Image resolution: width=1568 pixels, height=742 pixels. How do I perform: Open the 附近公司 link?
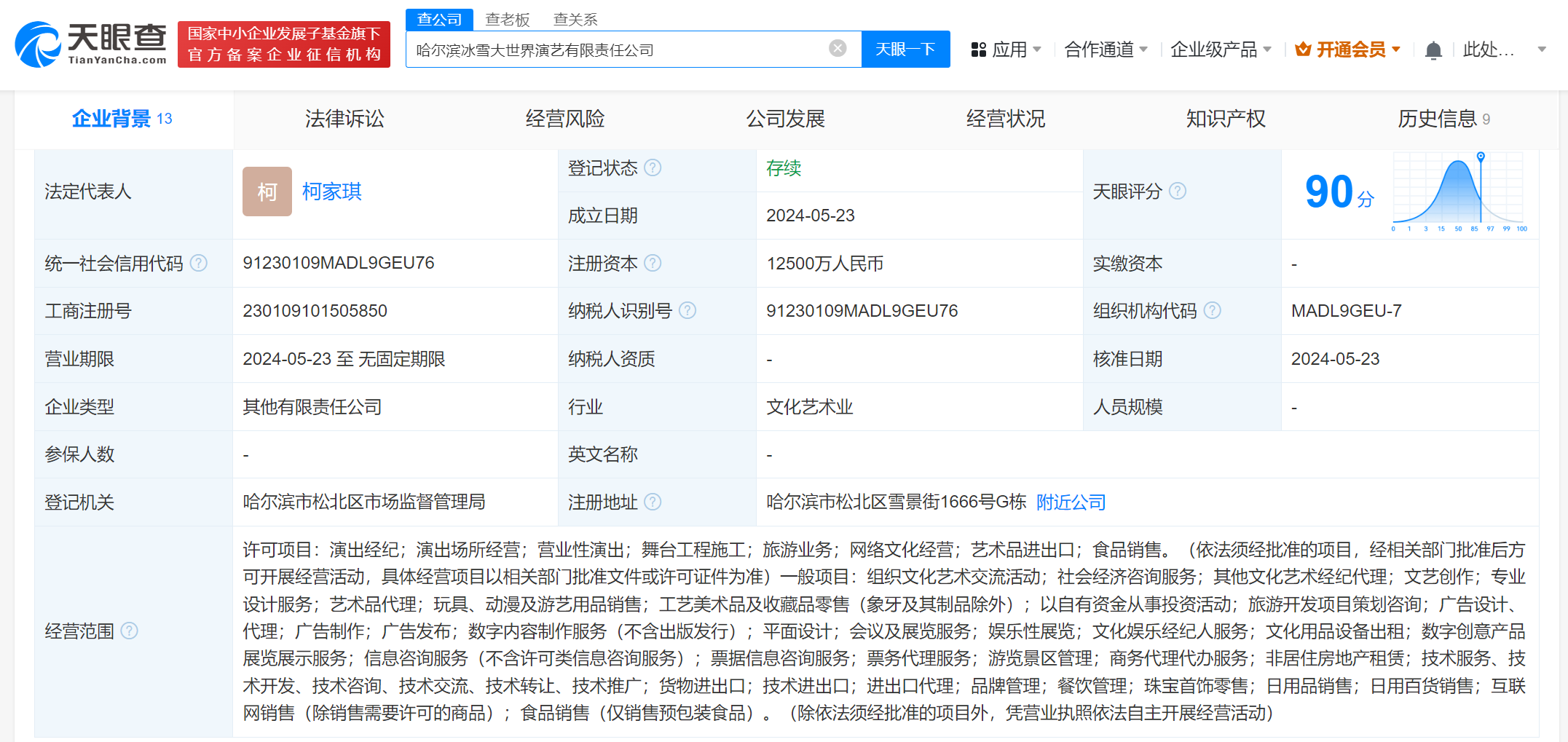[1070, 502]
